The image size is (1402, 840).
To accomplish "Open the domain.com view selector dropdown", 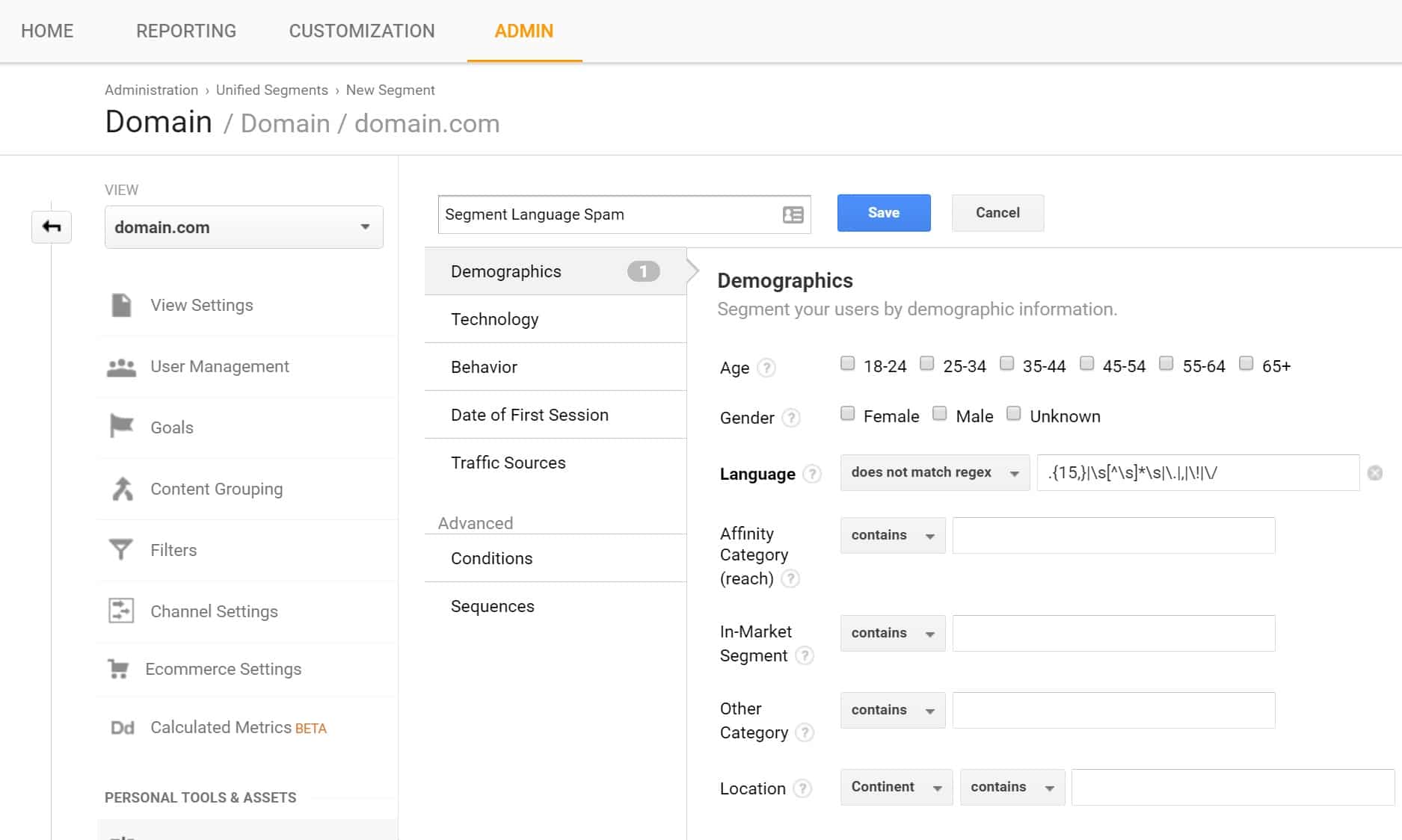I will tap(243, 227).
